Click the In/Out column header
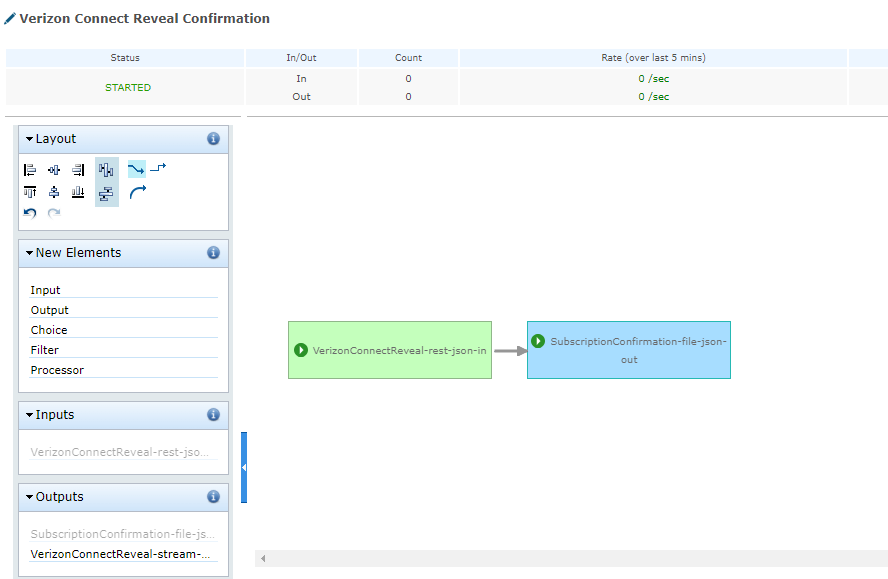Image resolution: width=888 pixels, height=579 pixels. tap(301, 58)
